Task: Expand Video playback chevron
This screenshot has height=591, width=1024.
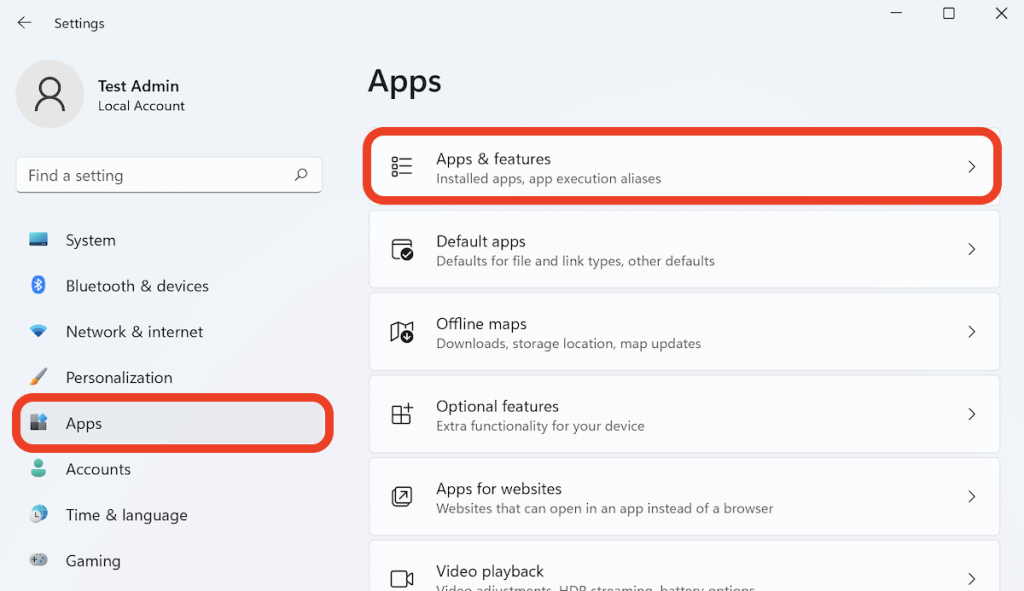Action: coord(972,579)
